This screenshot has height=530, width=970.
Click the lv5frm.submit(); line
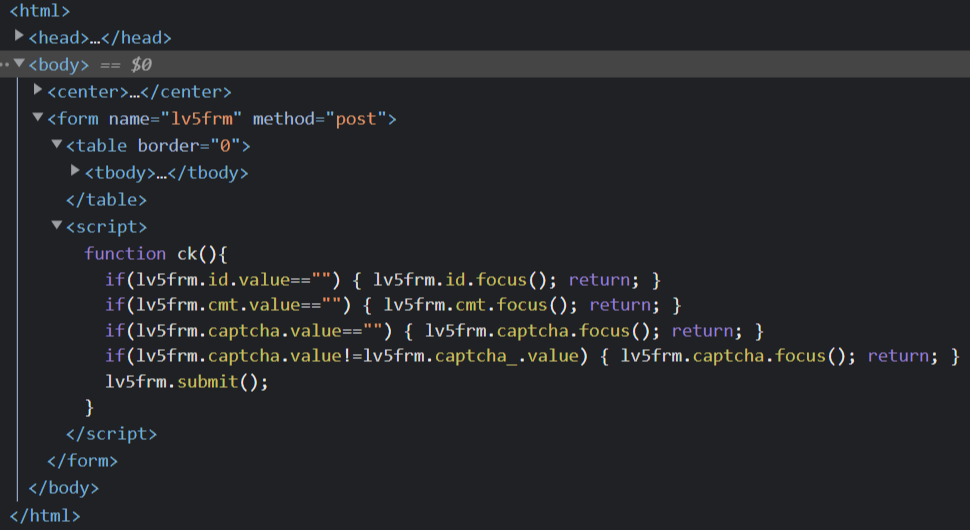[x=186, y=382]
